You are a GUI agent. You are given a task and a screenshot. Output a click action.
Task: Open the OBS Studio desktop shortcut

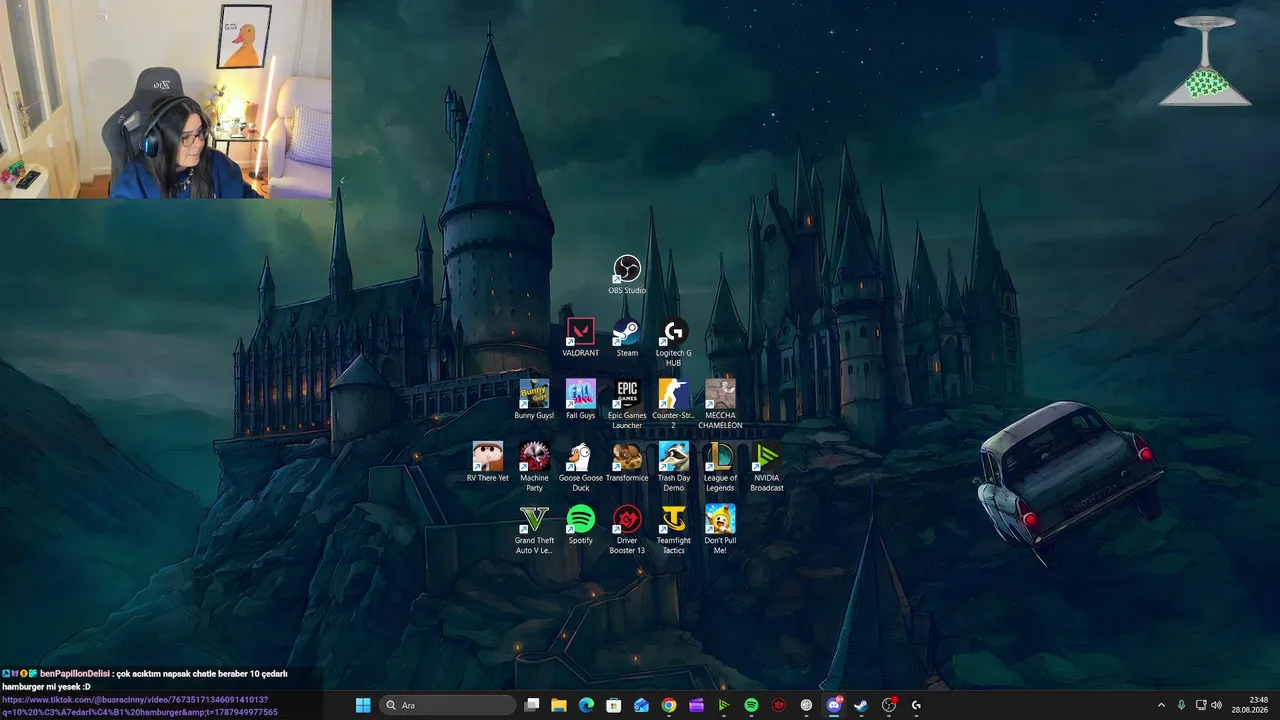pos(627,275)
